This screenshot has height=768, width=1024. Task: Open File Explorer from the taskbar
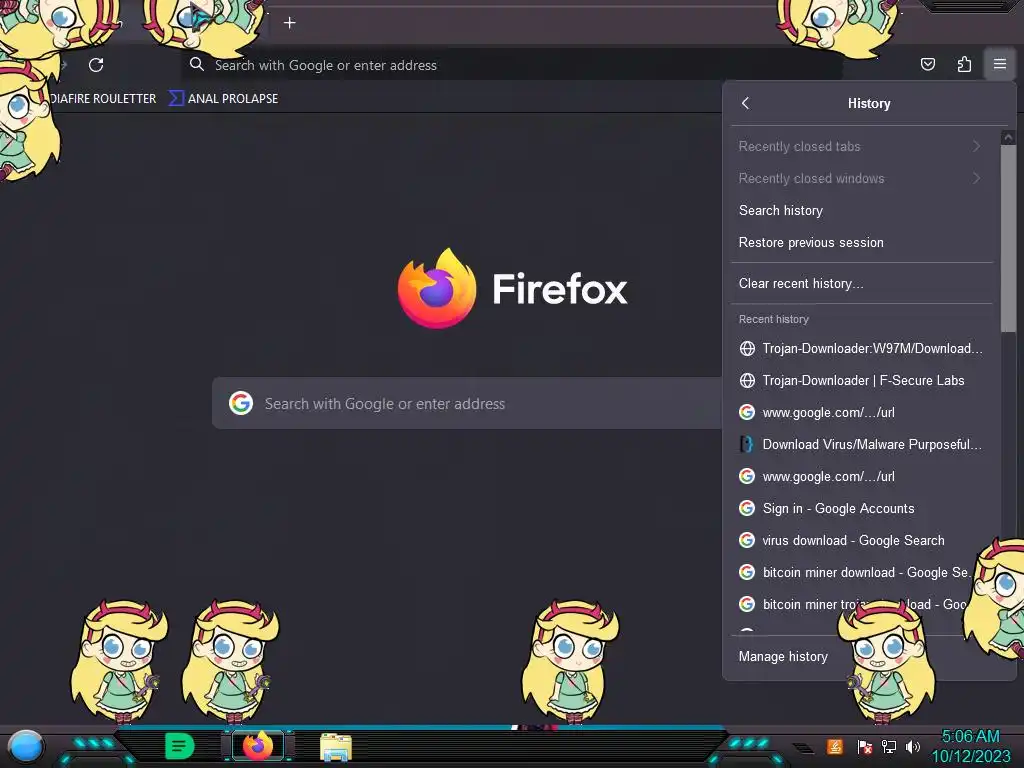[x=336, y=747]
